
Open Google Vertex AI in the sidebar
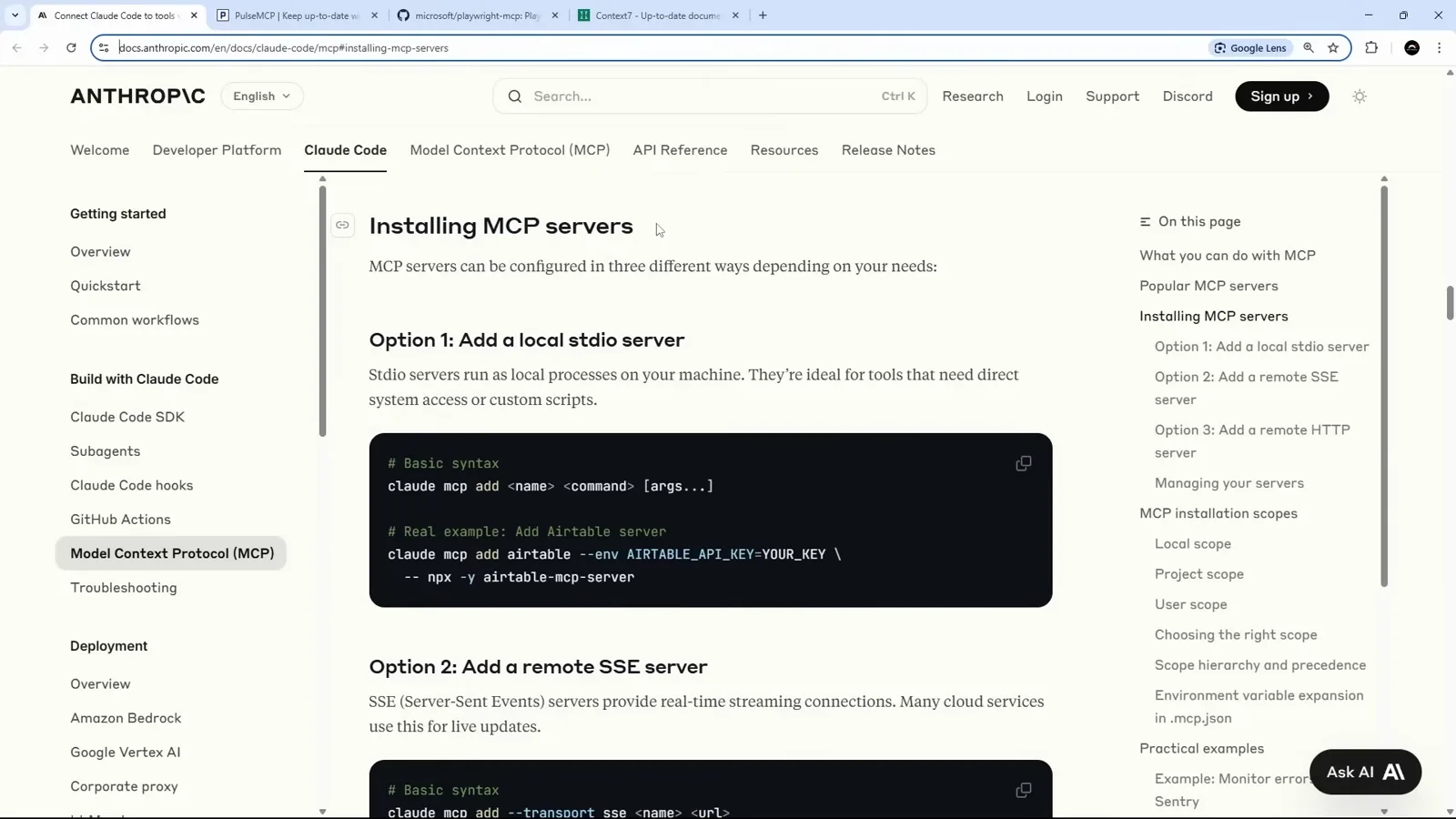[x=126, y=753]
